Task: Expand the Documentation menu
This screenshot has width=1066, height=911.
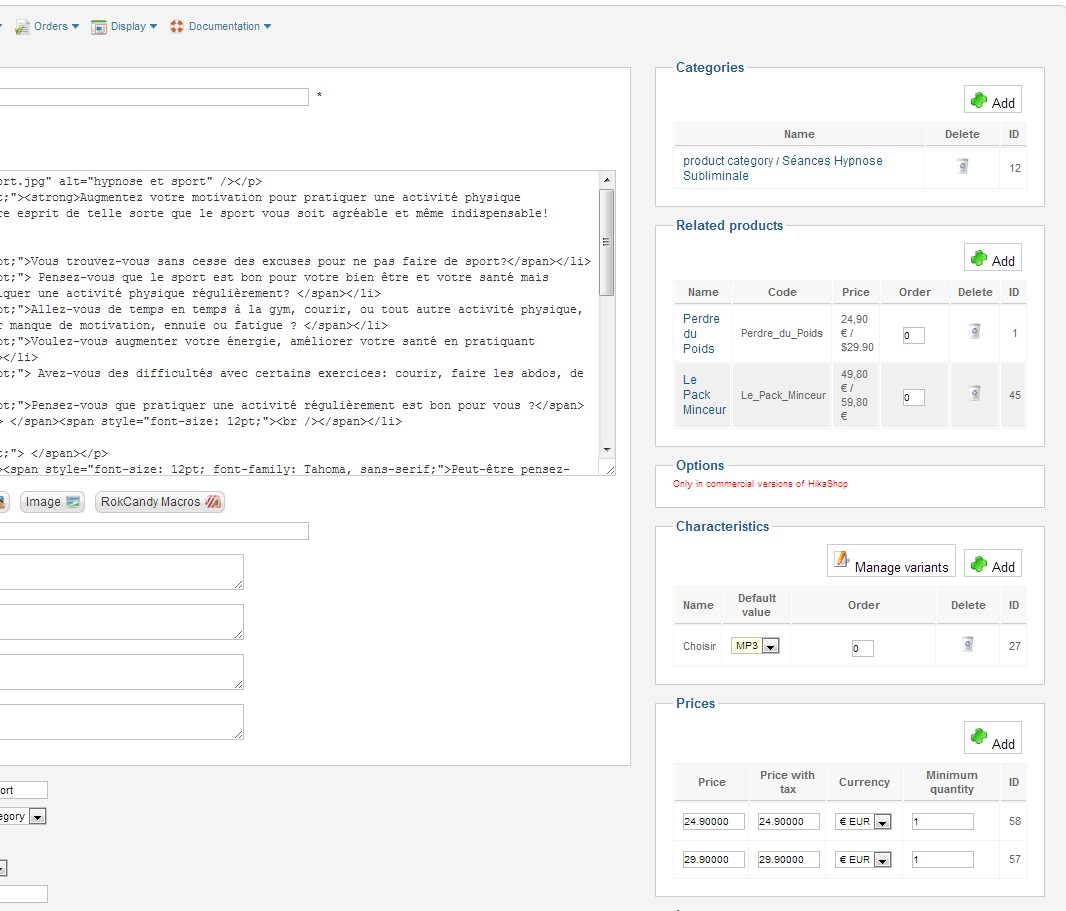Action: pyautogui.click(x=220, y=26)
